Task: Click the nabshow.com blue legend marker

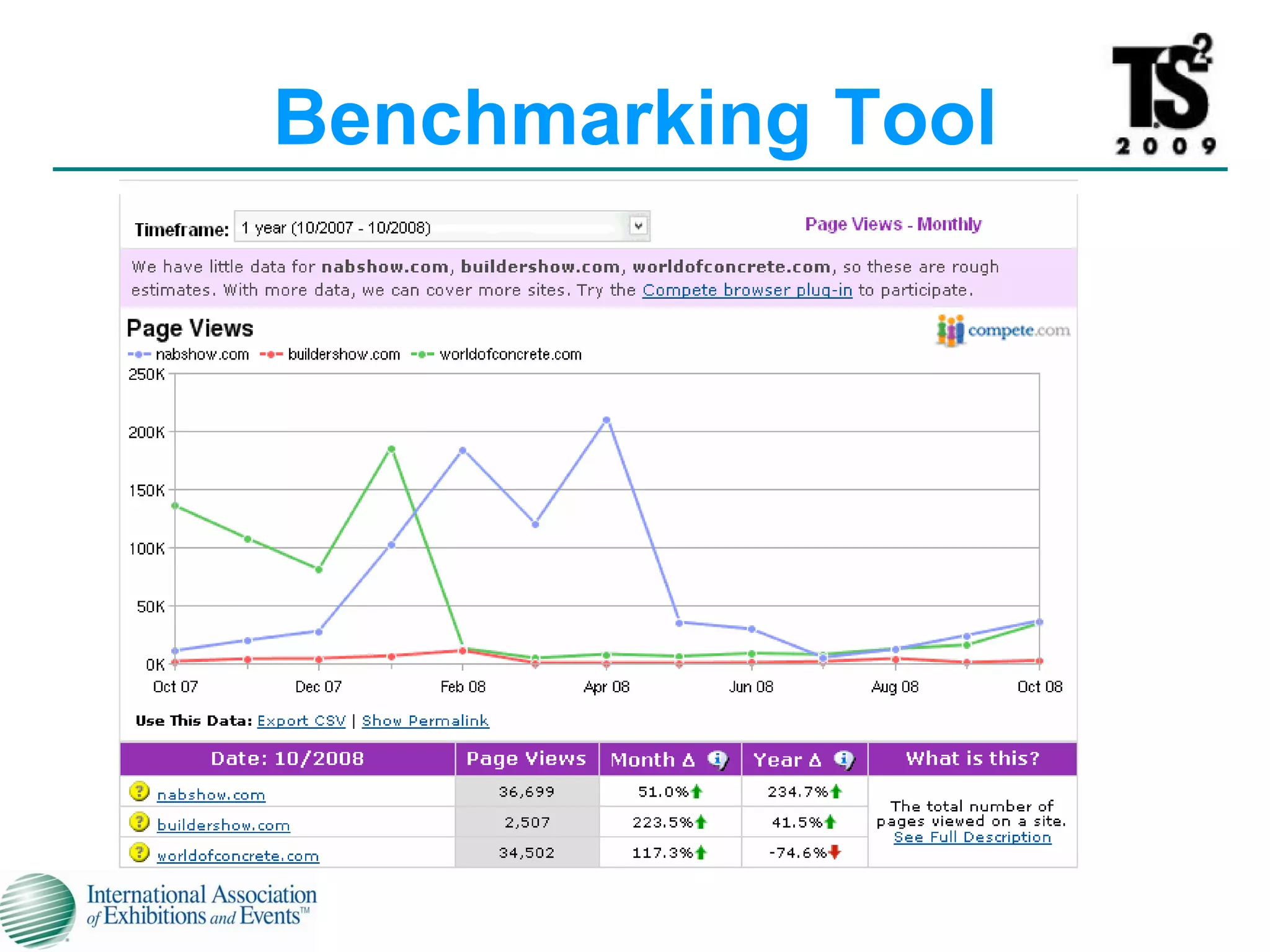Action: point(139,355)
